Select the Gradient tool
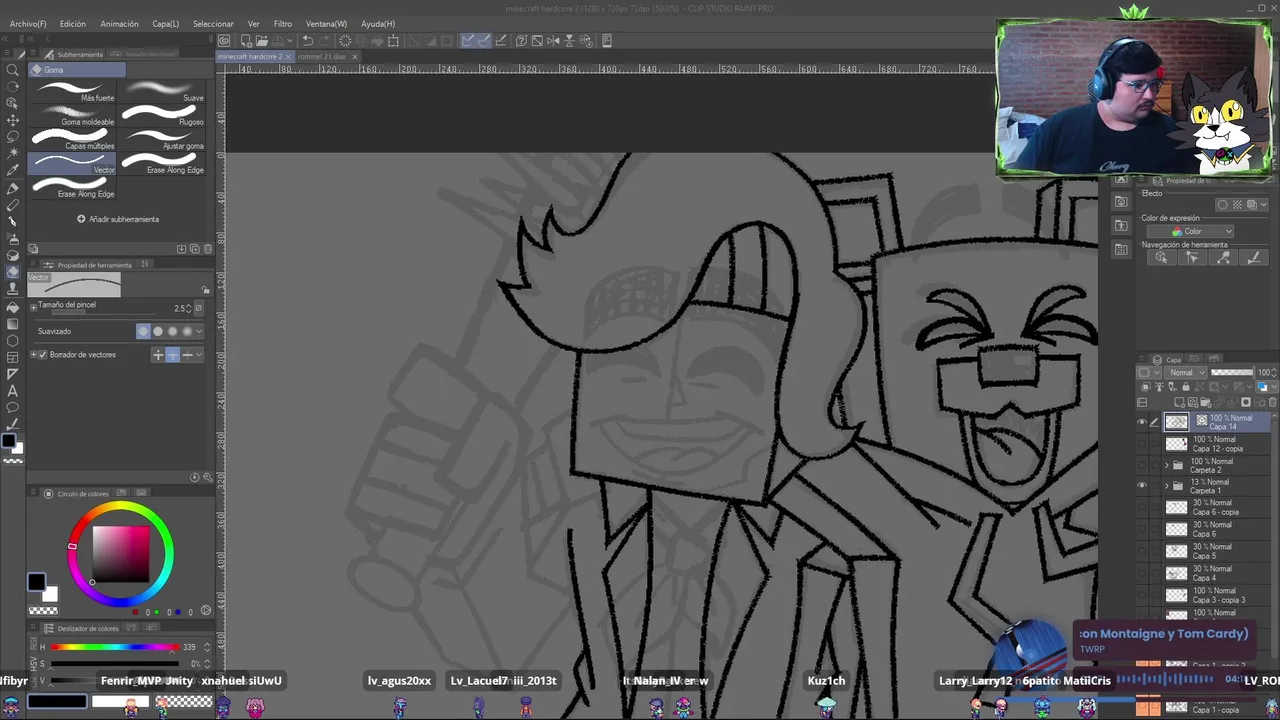This screenshot has width=1280, height=720. 13,323
